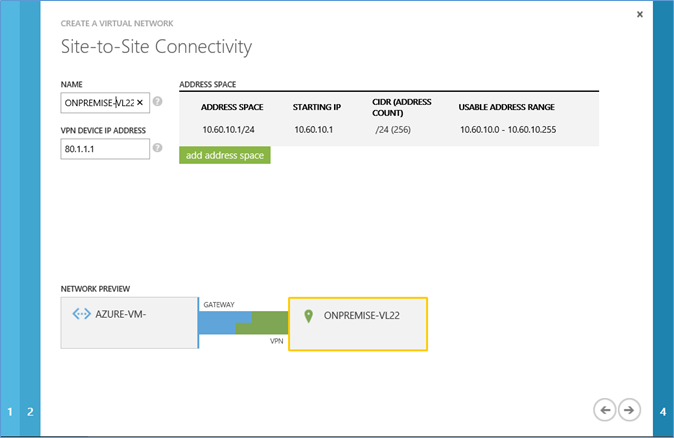This screenshot has width=674, height=438.
Task: Click the NETWORK PREVIEW label
Action: 95,289
